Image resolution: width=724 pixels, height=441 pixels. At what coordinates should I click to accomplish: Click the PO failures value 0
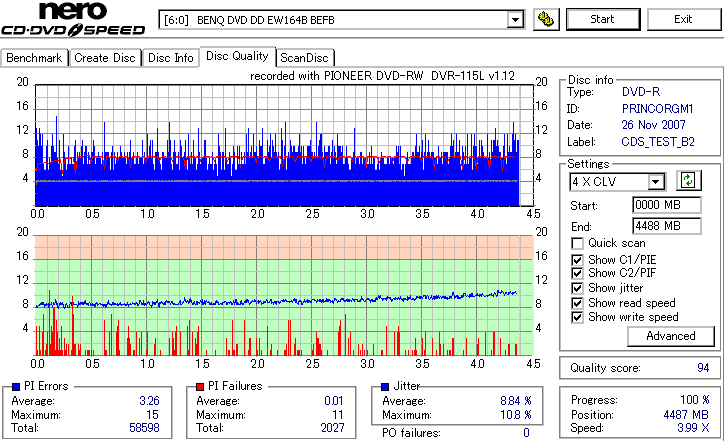526,433
